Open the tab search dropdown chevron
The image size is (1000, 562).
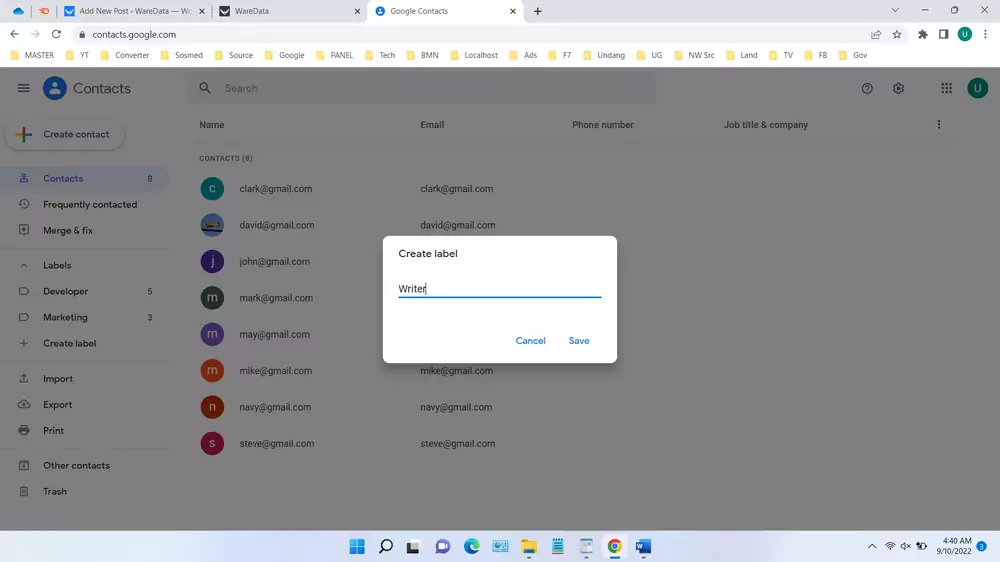tap(894, 11)
